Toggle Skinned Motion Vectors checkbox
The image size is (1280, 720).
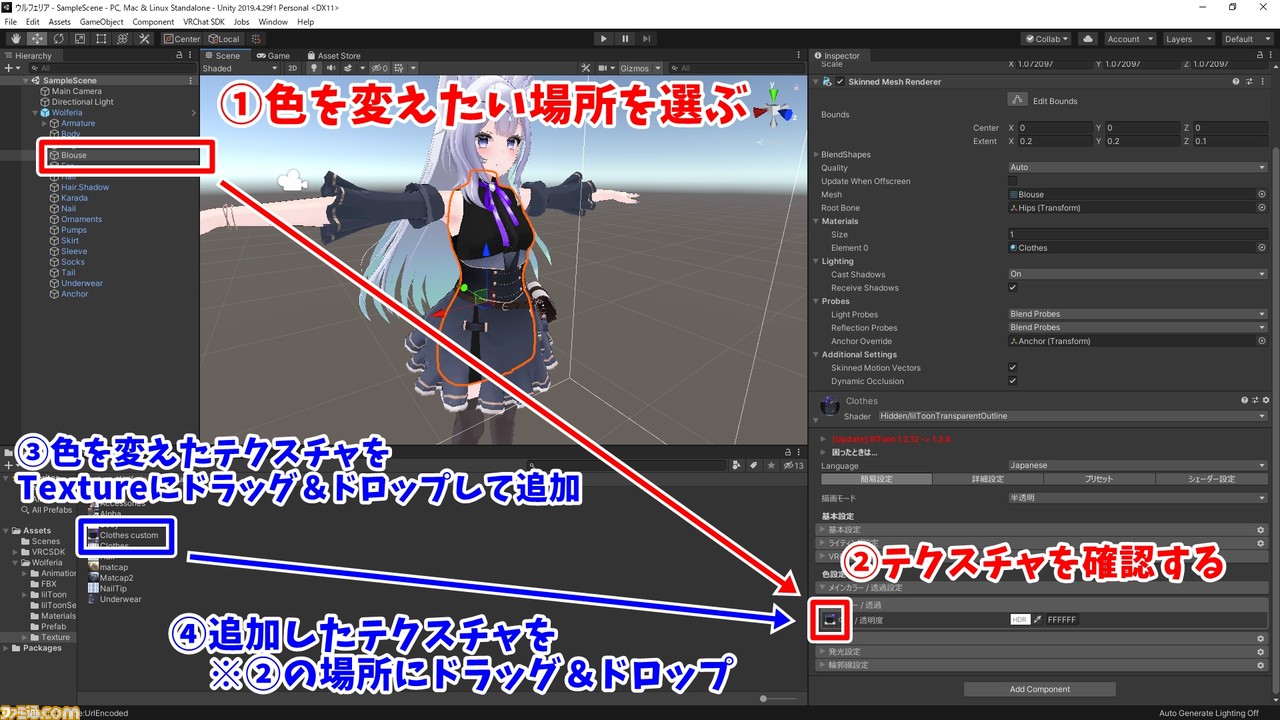pyautogui.click(x=1013, y=368)
